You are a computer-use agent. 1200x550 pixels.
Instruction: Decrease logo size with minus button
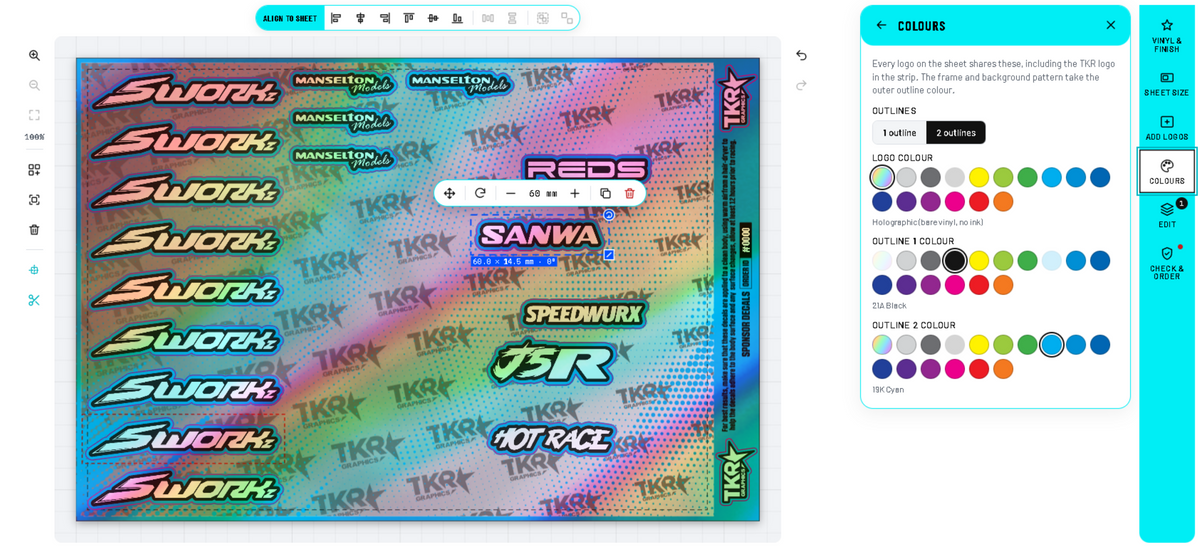point(511,193)
